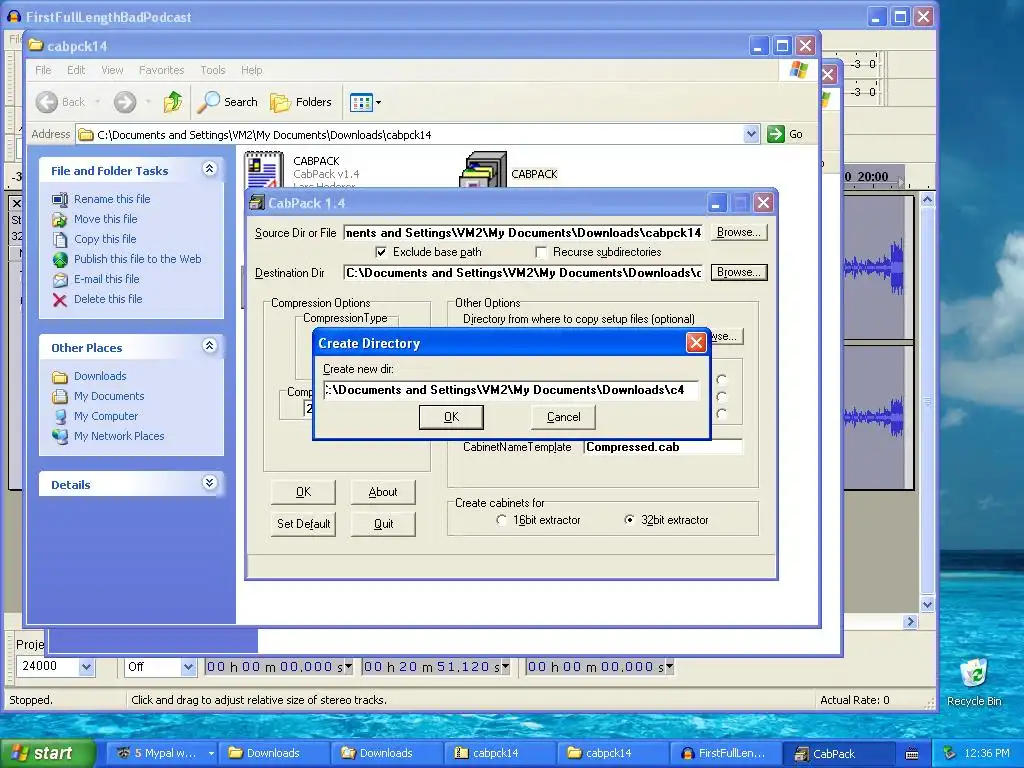This screenshot has height=768, width=1024.
Task: Click the on-screen keyboard tray icon
Action: 912,754
